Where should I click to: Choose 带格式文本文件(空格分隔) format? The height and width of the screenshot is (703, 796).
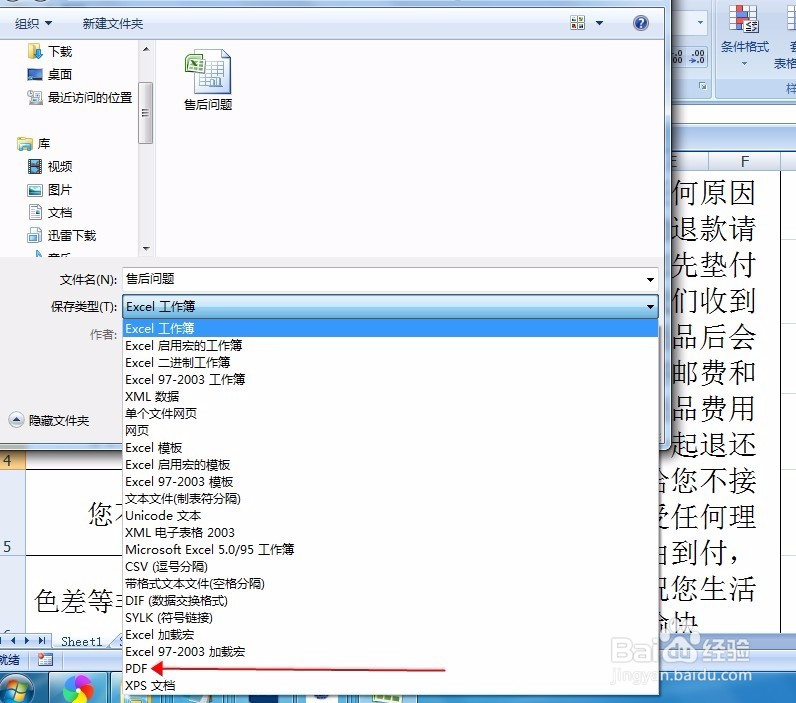pos(390,584)
